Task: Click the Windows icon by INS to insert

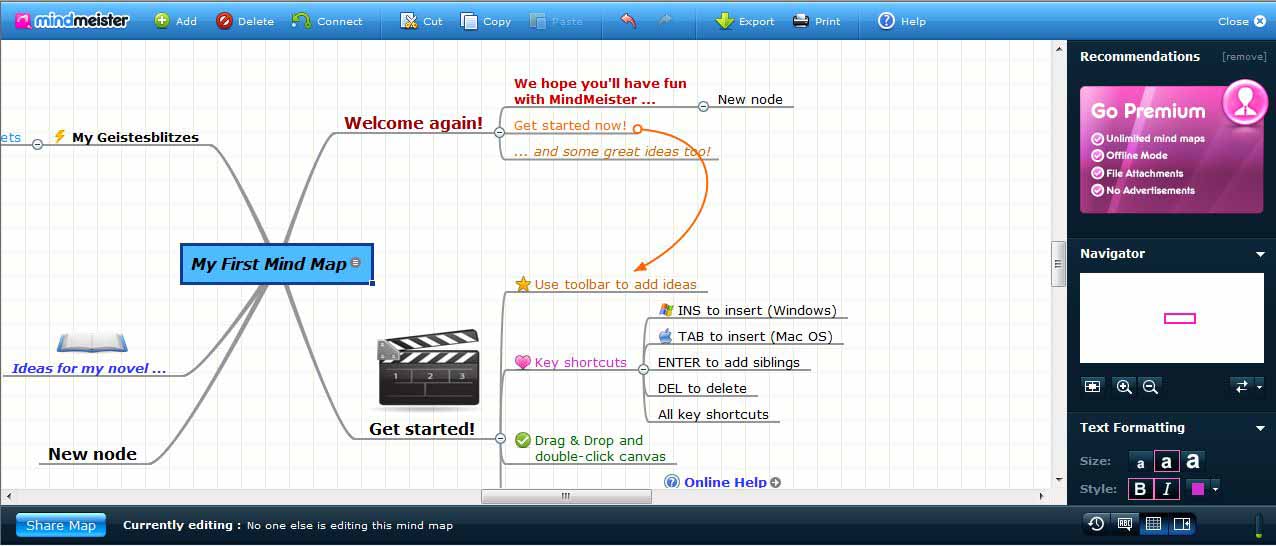Action: pos(666,310)
